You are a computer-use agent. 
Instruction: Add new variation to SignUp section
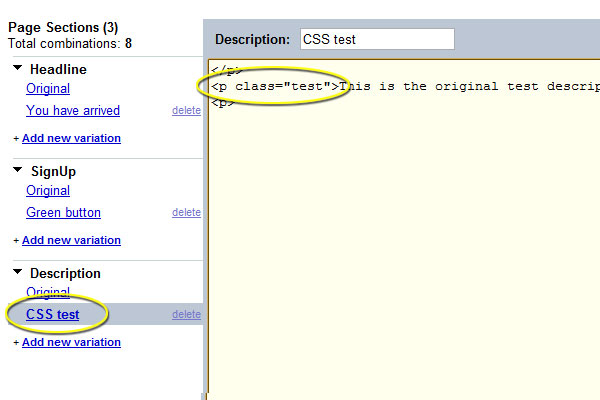pos(71,240)
